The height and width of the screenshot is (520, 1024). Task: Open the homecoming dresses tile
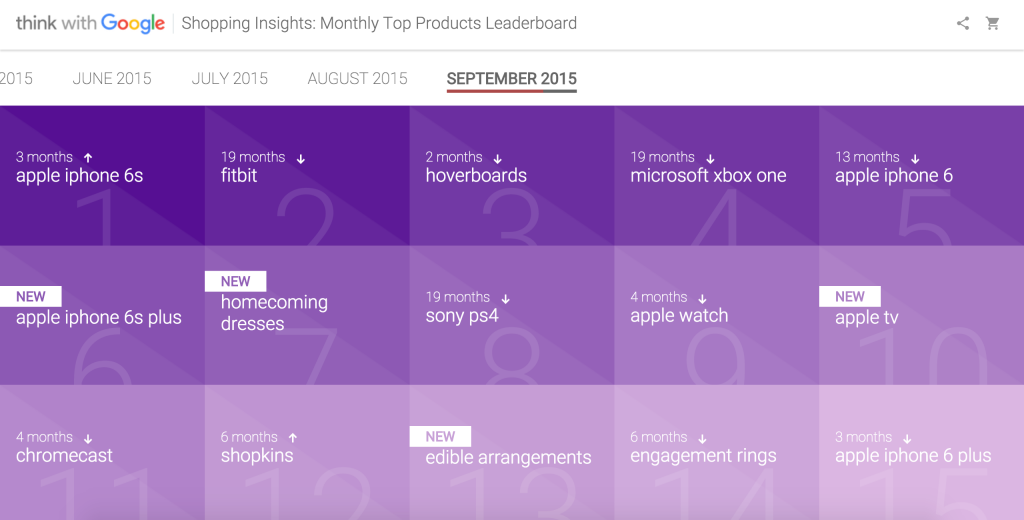coord(307,315)
